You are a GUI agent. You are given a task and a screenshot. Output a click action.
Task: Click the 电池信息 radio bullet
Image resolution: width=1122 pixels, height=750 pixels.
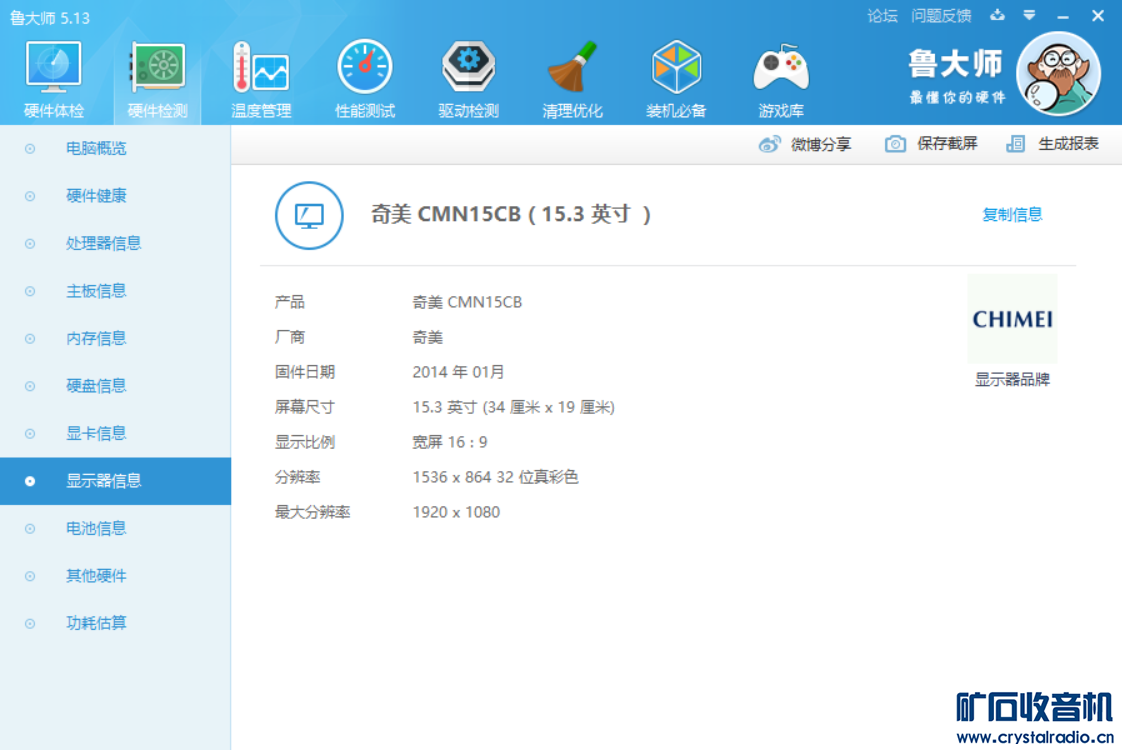point(30,529)
